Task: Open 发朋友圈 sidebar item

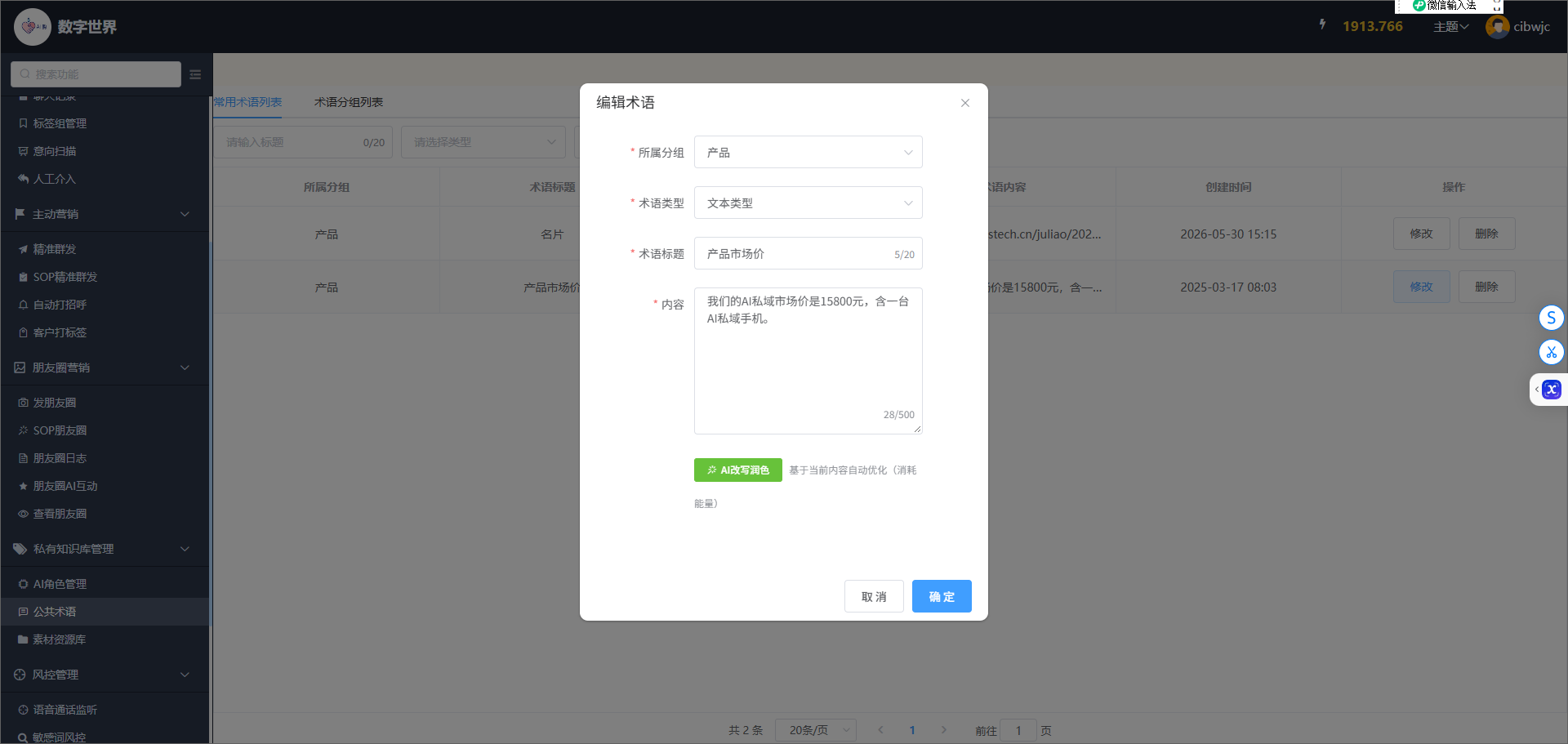Action: (55, 403)
